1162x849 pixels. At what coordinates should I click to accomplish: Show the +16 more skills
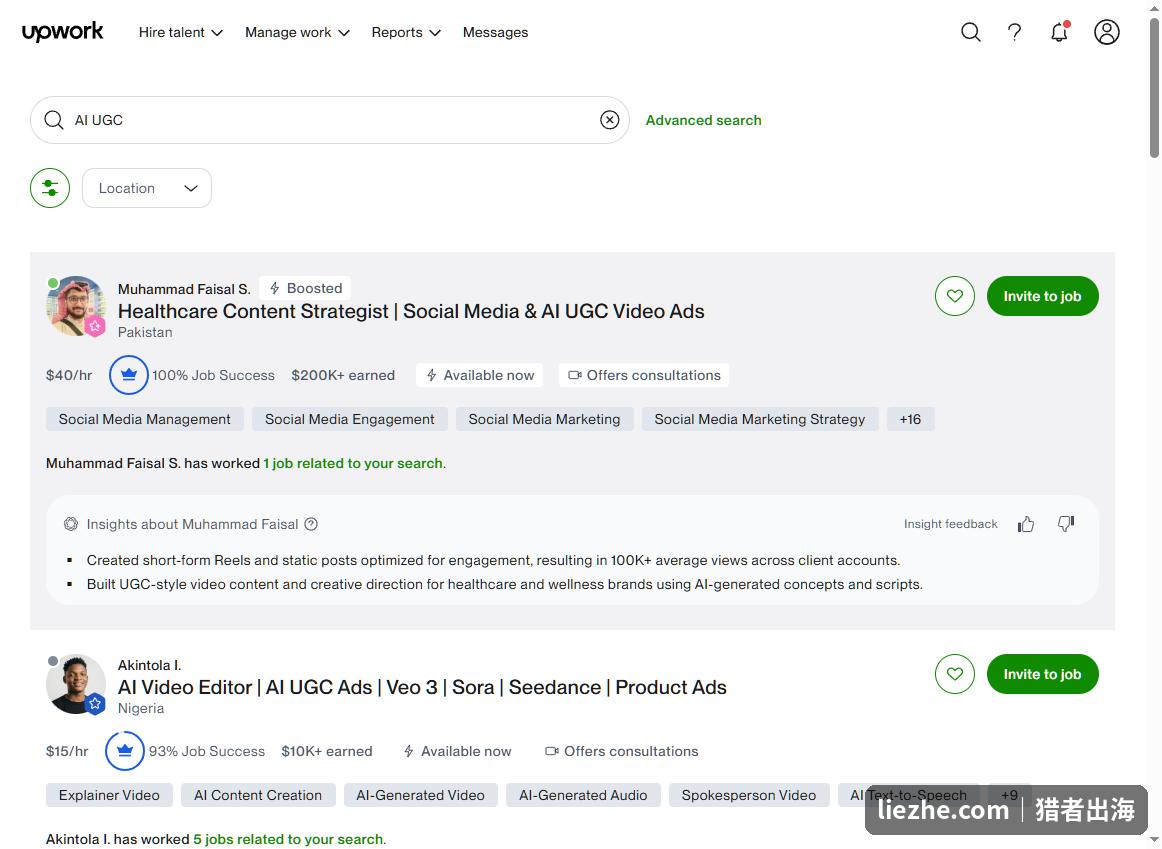pyautogui.click(x=910, y=419)
